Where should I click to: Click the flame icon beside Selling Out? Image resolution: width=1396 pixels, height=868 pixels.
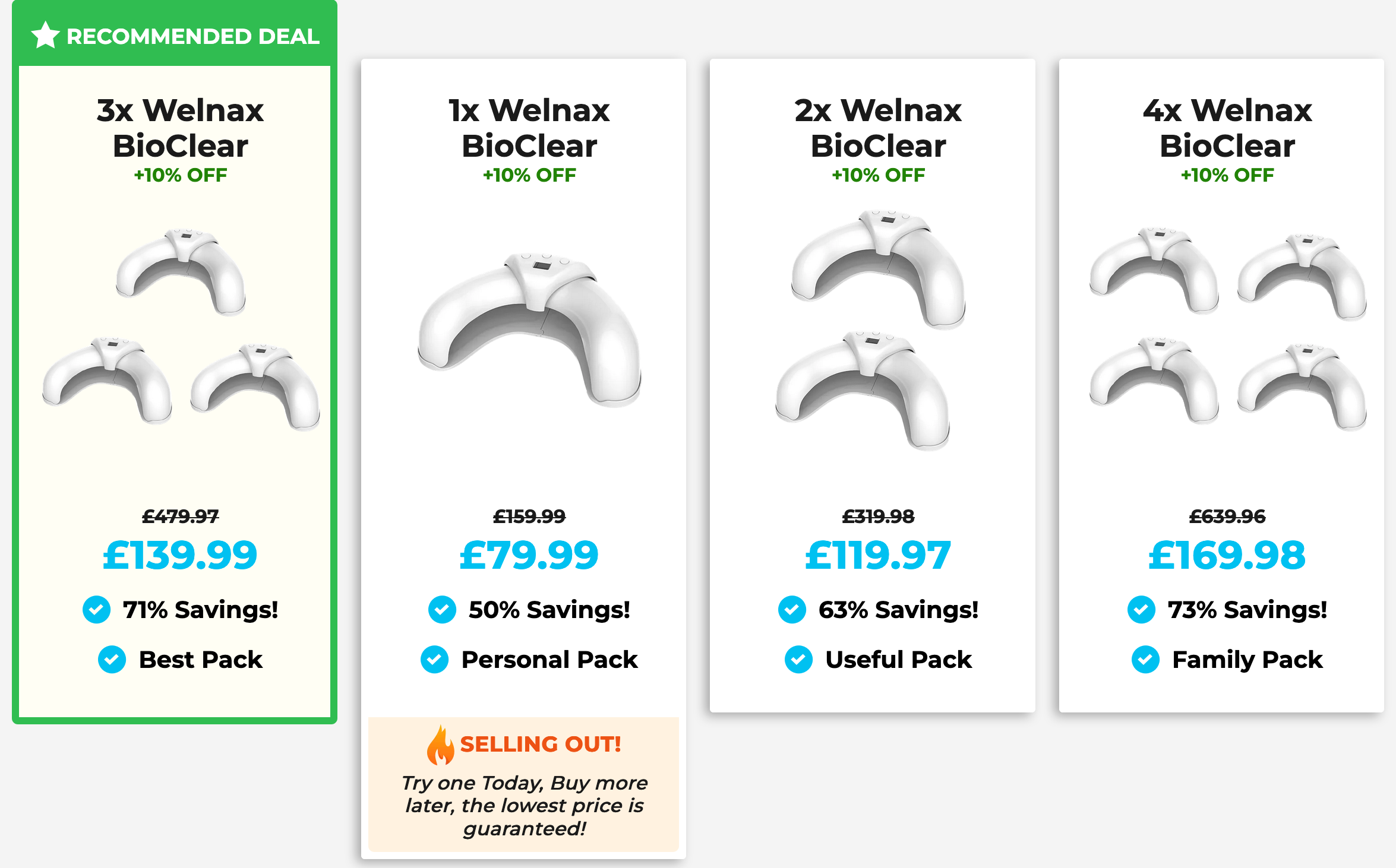[x=440, y=746]
